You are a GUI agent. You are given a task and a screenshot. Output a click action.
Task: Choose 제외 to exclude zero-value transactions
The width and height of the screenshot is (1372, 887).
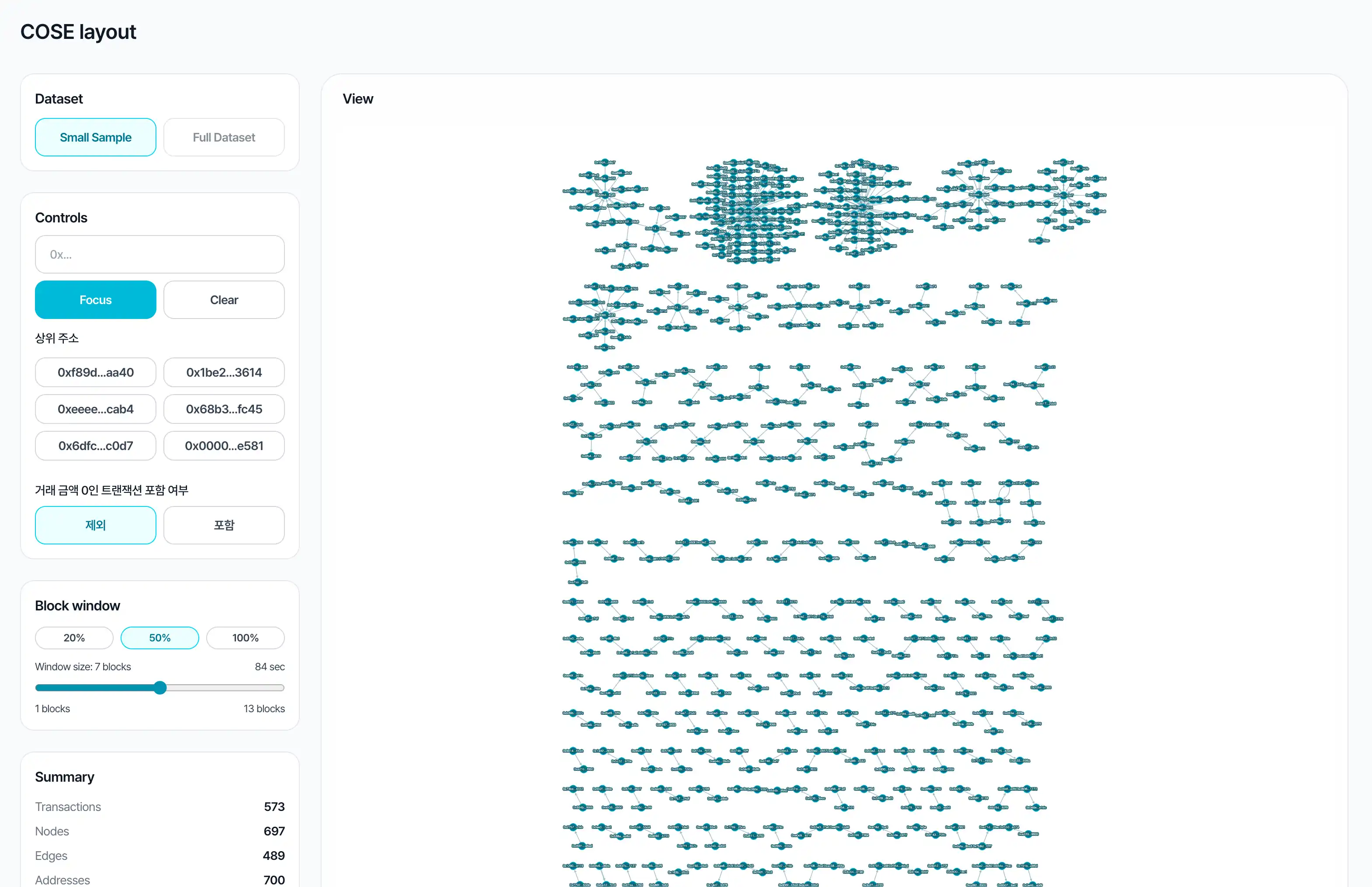(x=96, y=525)
